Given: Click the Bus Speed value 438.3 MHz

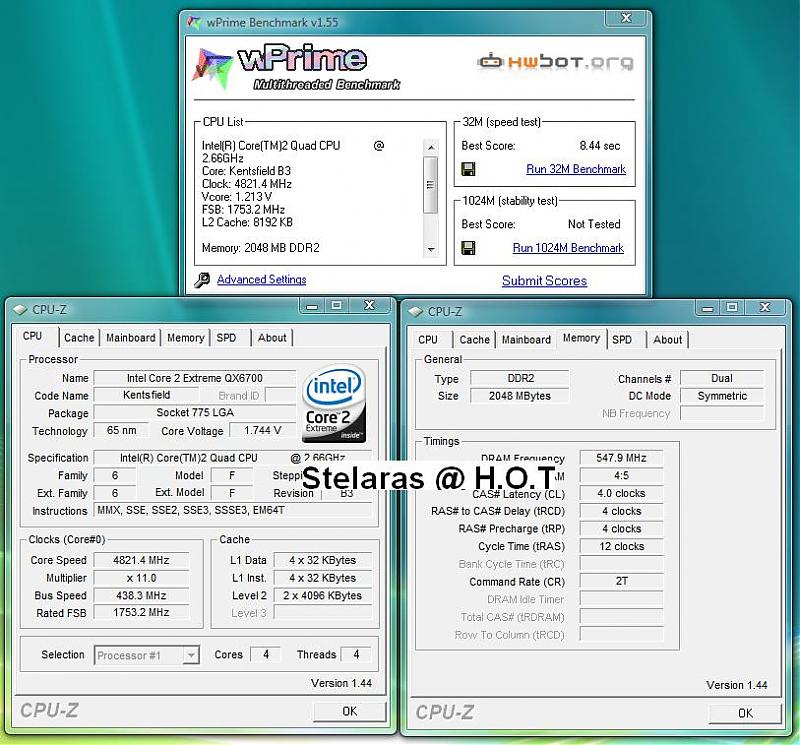Looking at the screenshot, I should (141, 595).
